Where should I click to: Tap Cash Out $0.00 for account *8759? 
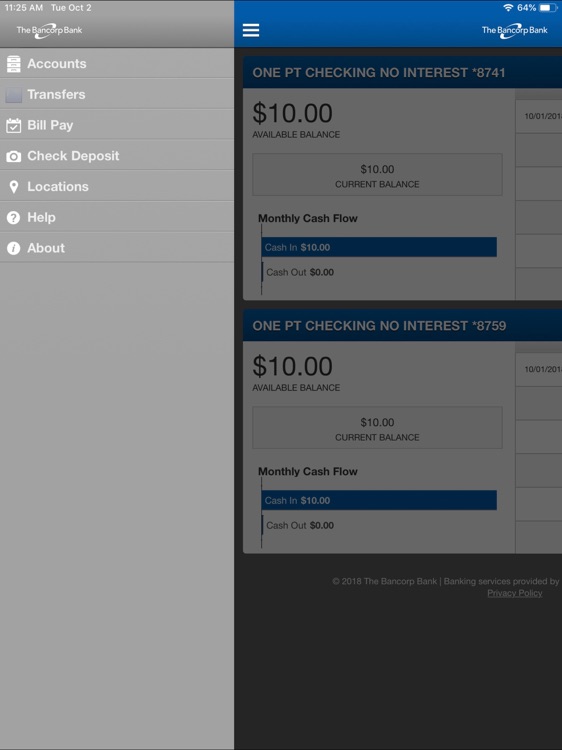point(300,525)
